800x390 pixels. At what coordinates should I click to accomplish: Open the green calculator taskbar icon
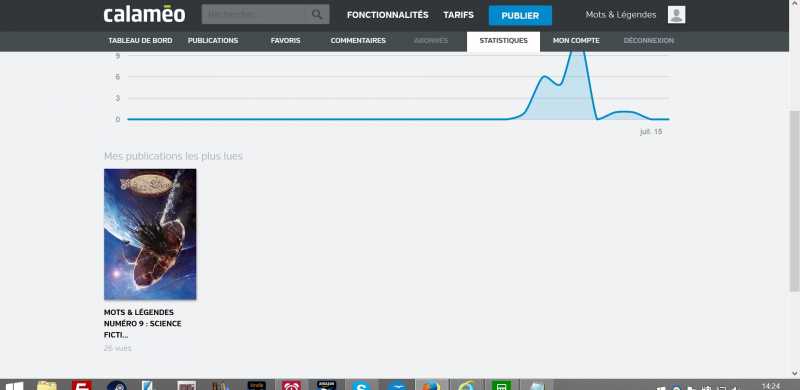coord(502,385)
